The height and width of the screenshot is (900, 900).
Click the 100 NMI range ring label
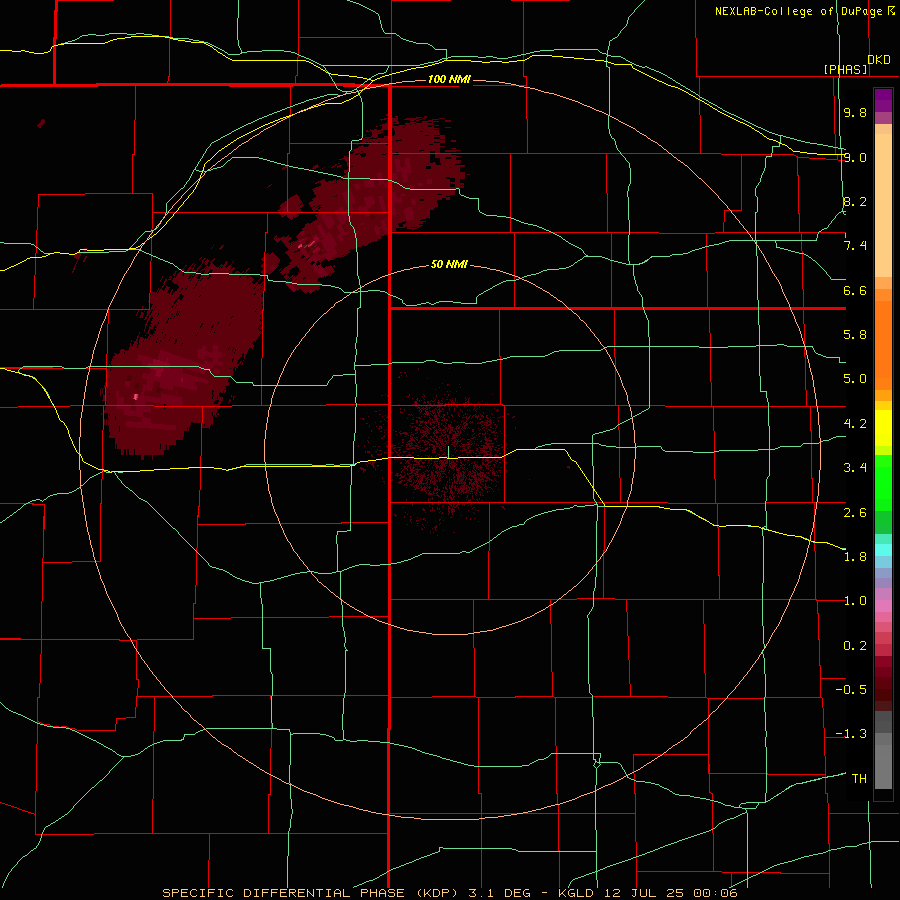click(x=449, y=79)
